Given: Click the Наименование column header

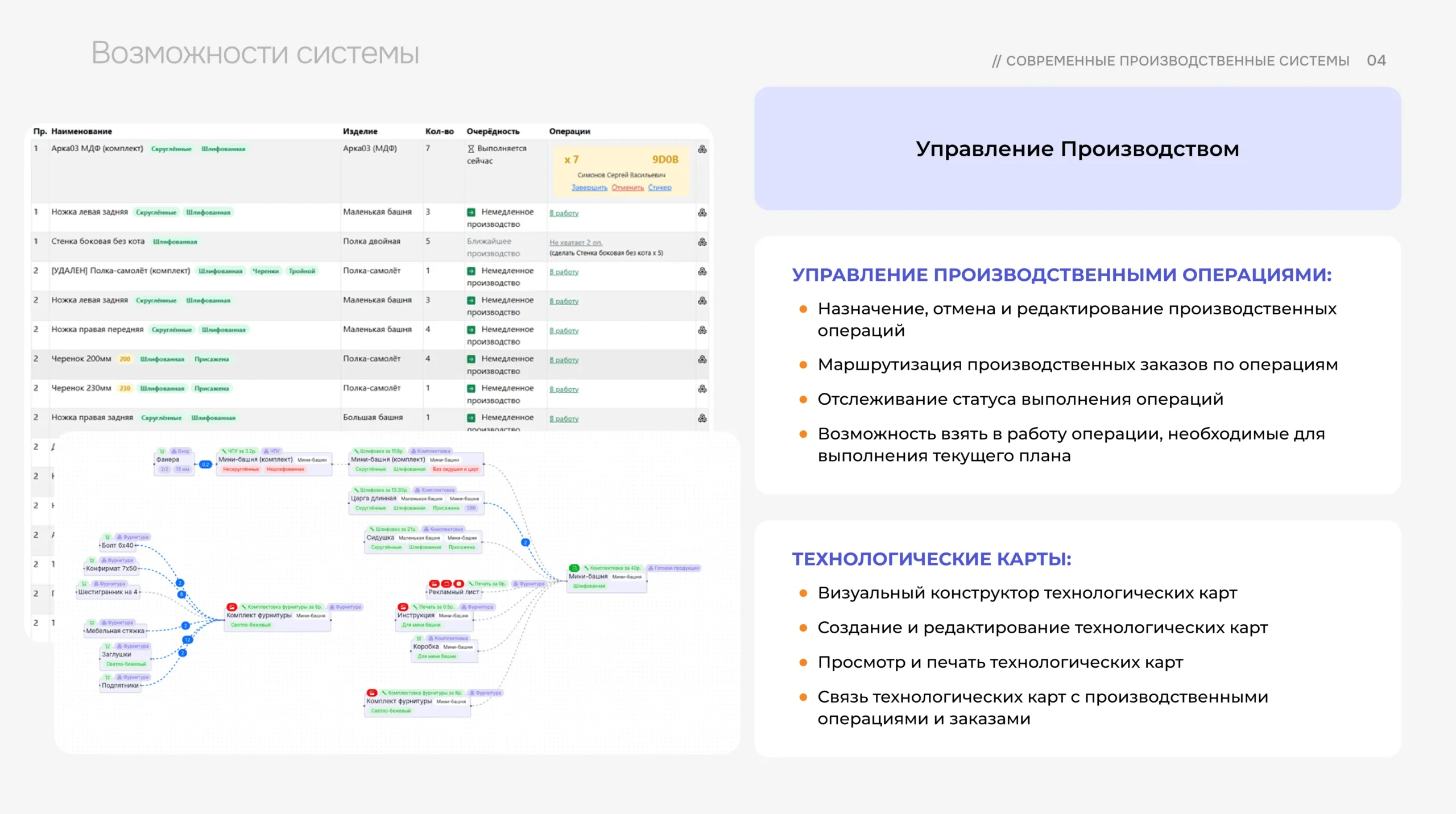Looking at the screenshot, I should pyautogui.click(x=81, y=131).
